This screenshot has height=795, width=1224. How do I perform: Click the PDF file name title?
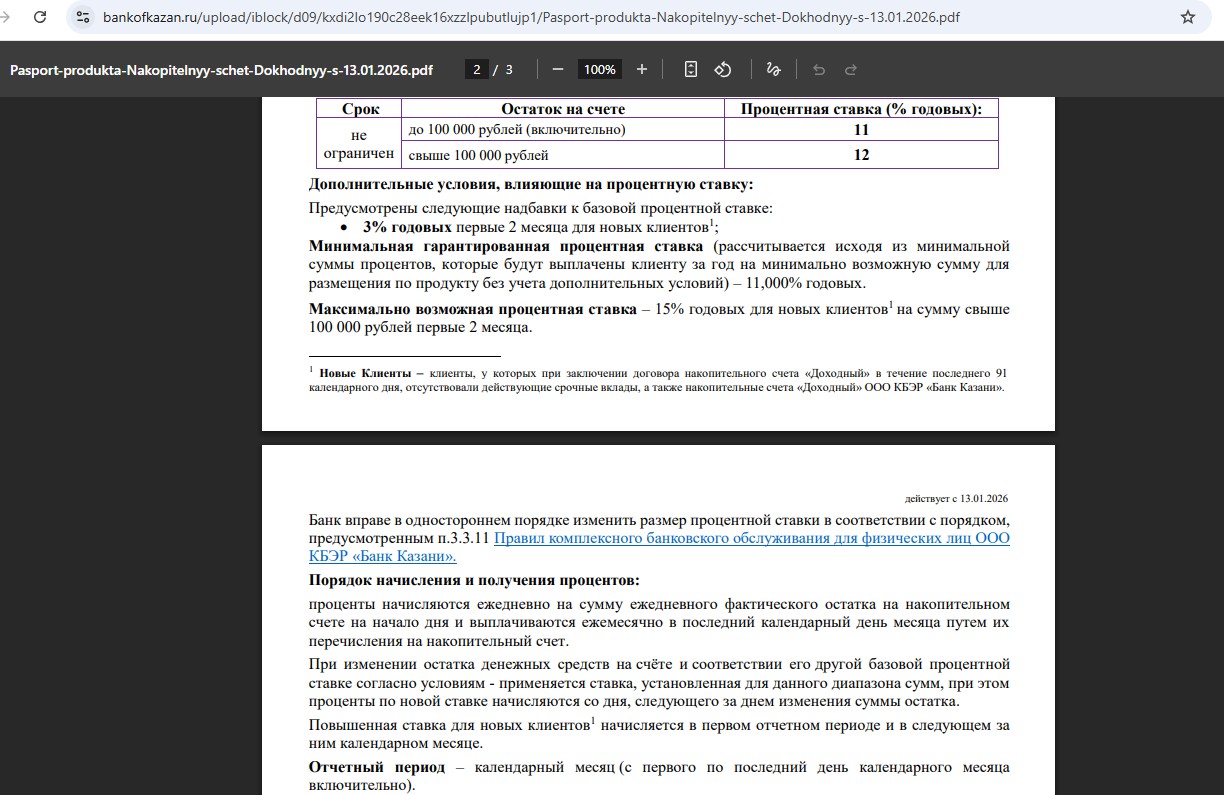[221, 70]
